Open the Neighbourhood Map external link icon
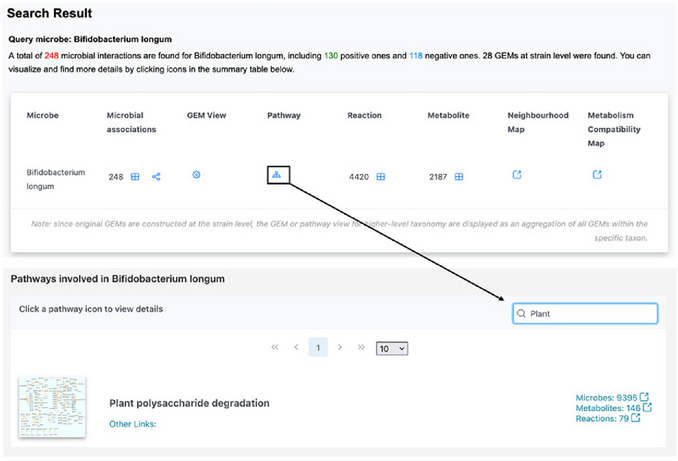The height and width of the screenshot is (461, 678). click(517, 175)
